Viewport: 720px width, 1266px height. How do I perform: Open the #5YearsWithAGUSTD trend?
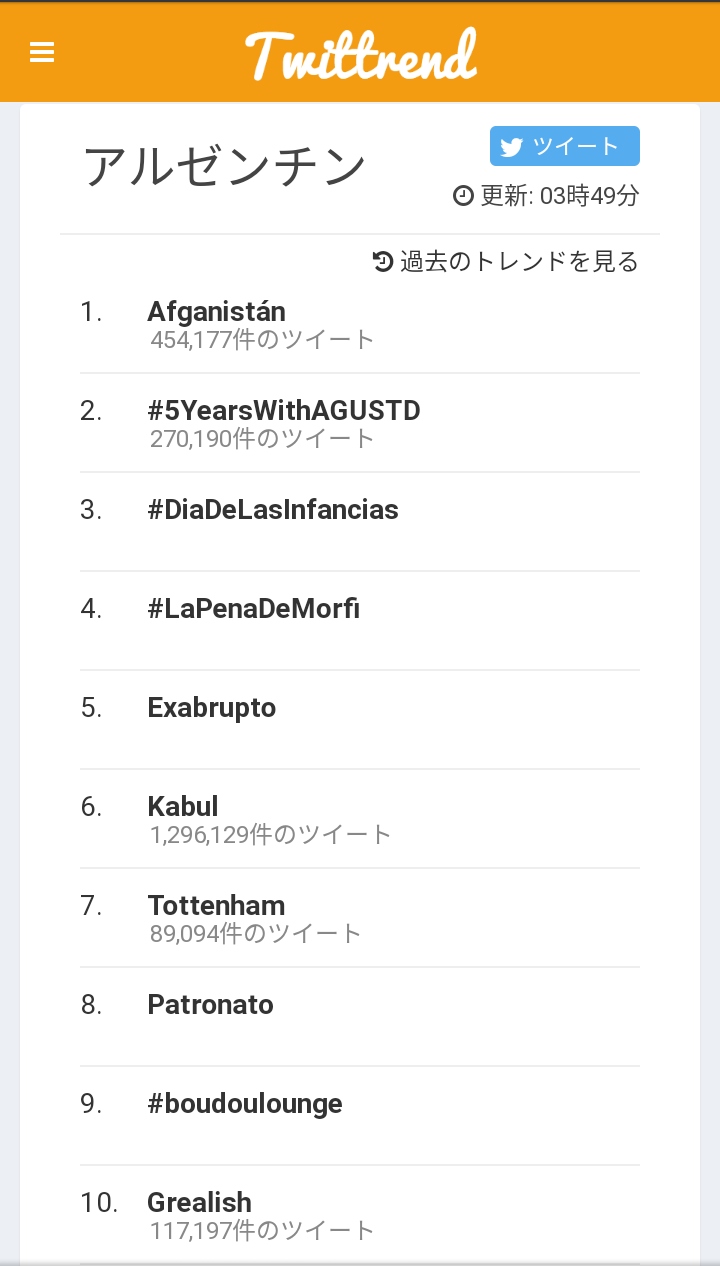(284, 410)
